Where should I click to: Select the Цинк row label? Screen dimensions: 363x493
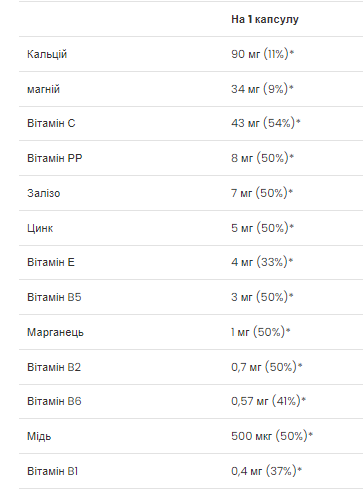(x=40, y=228)
